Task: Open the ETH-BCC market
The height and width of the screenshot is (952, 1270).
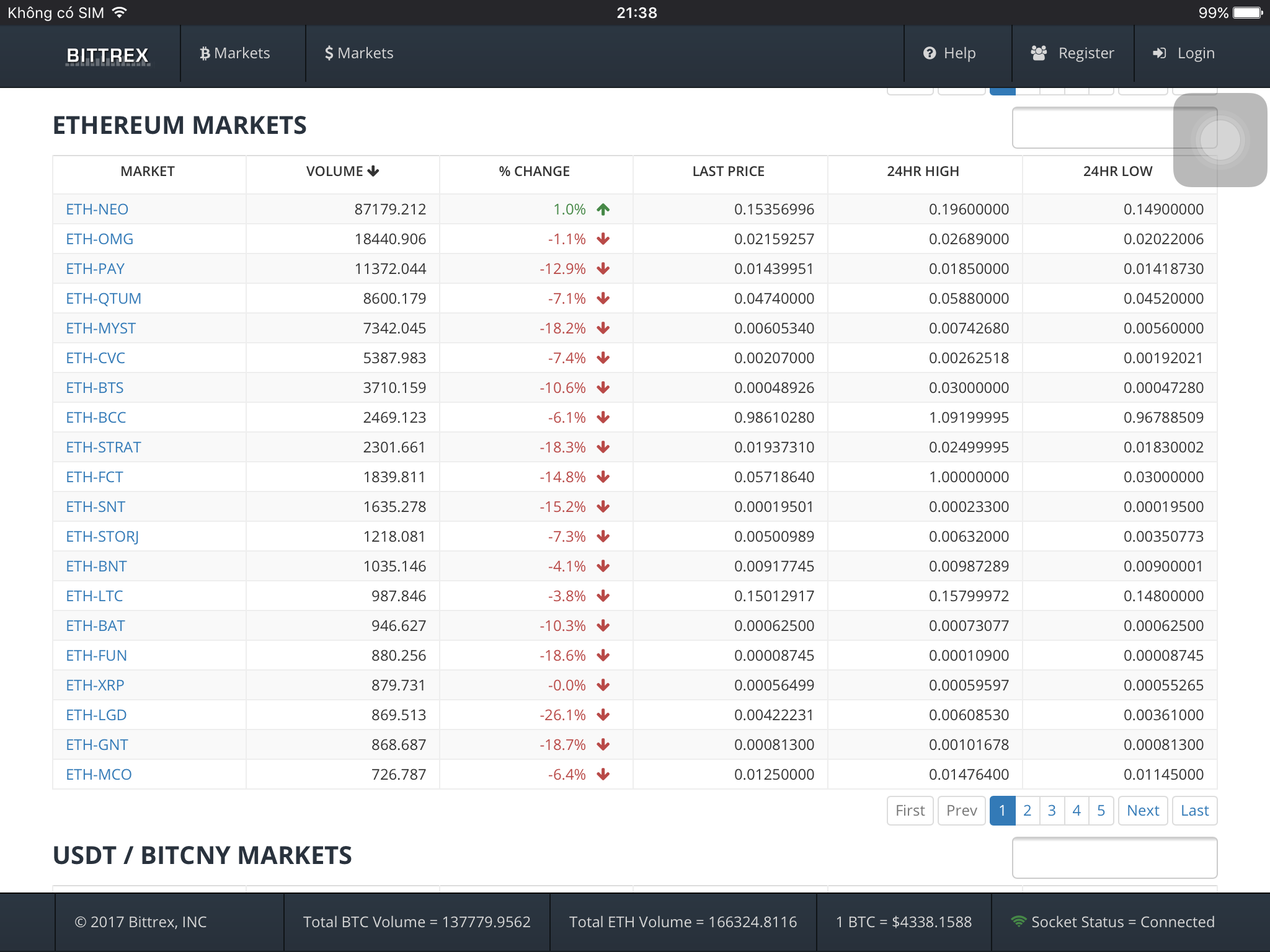Action: (x=96, y=418)
